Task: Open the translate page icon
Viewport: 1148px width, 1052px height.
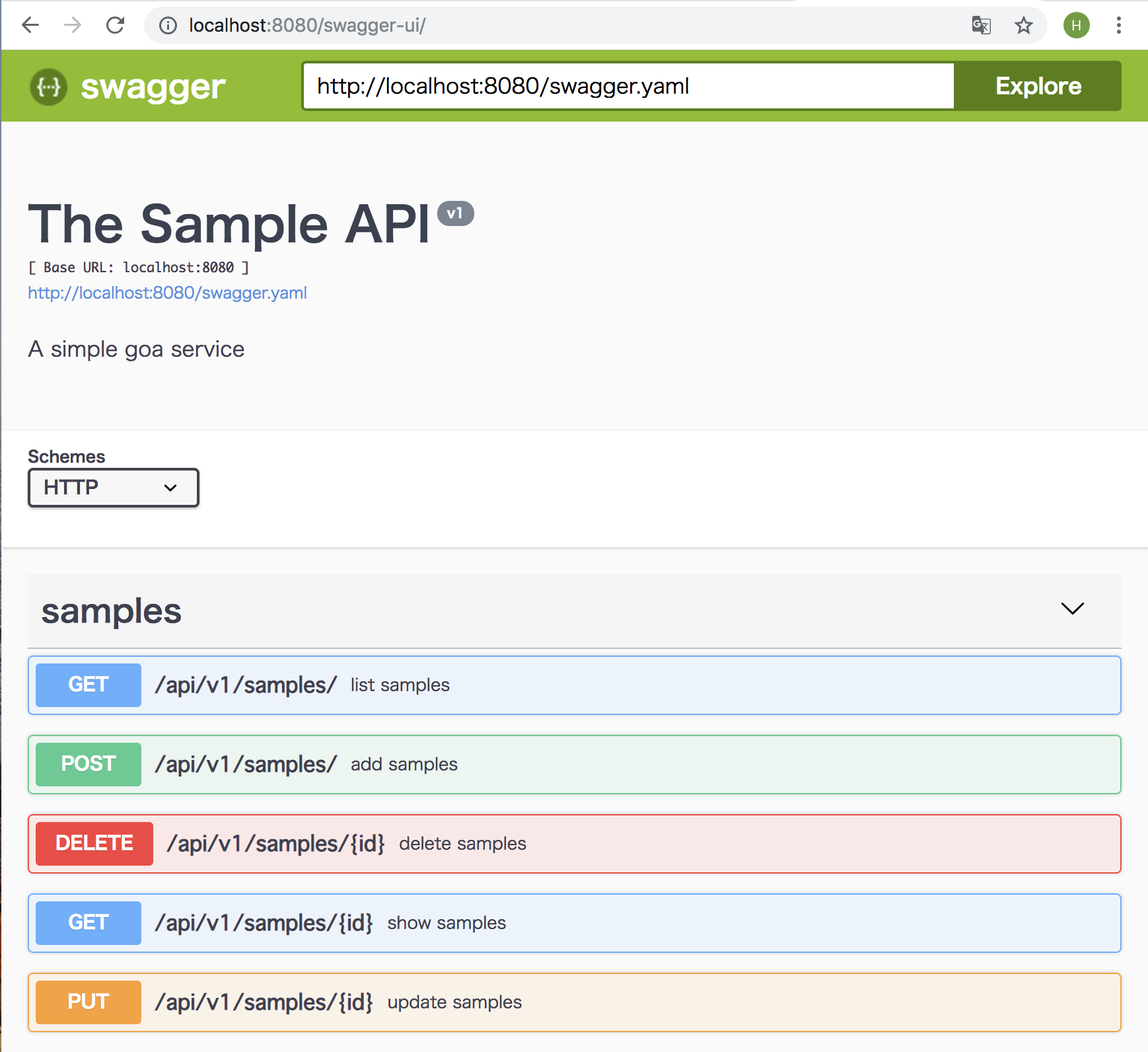Action: [981, 25]
